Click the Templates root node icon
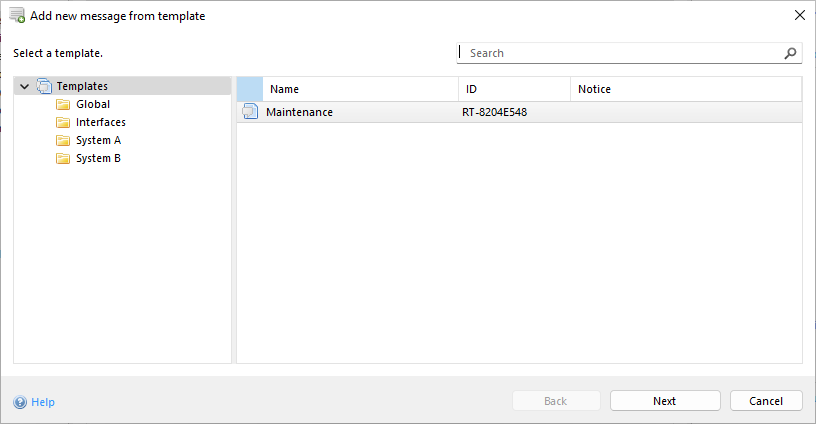The image size is (816, 424). pyautogui.click(x=44, y=87)
